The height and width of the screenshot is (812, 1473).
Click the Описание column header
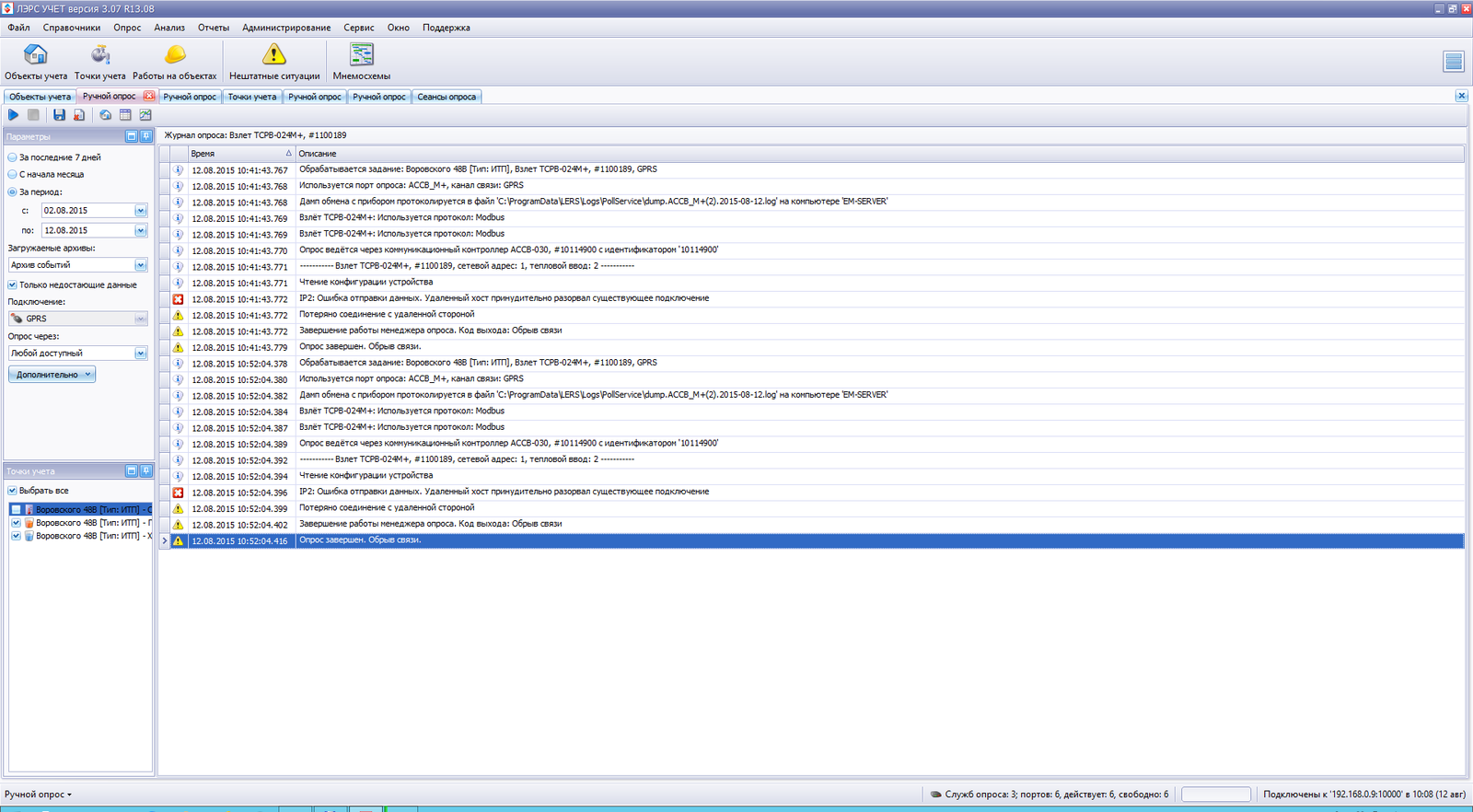click(x=879, y=154)
